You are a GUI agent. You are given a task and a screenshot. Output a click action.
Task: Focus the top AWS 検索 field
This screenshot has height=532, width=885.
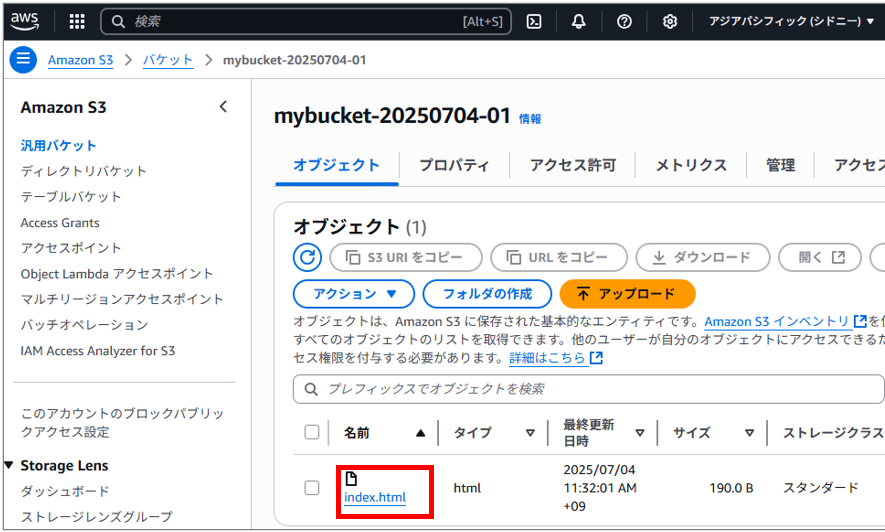tap(306, 21)
